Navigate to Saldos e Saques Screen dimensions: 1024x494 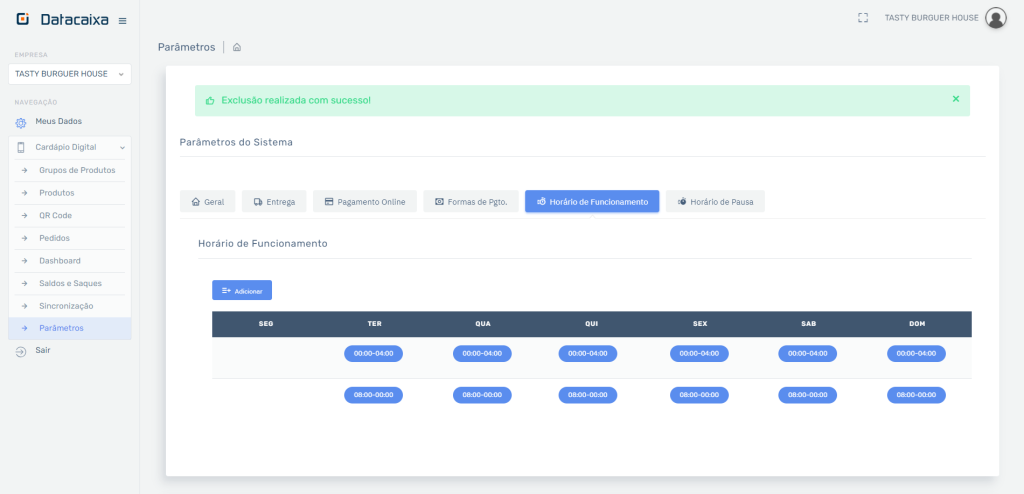(70, 283)
